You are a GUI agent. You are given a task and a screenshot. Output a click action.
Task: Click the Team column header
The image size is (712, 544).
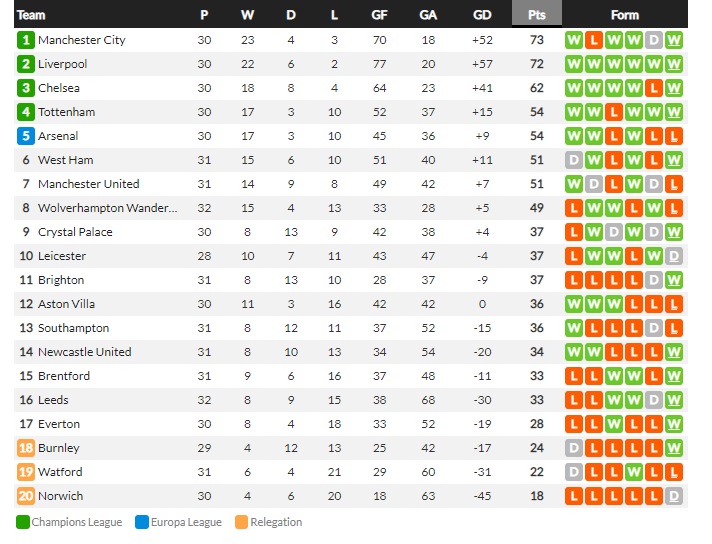[x=31, y=15]
